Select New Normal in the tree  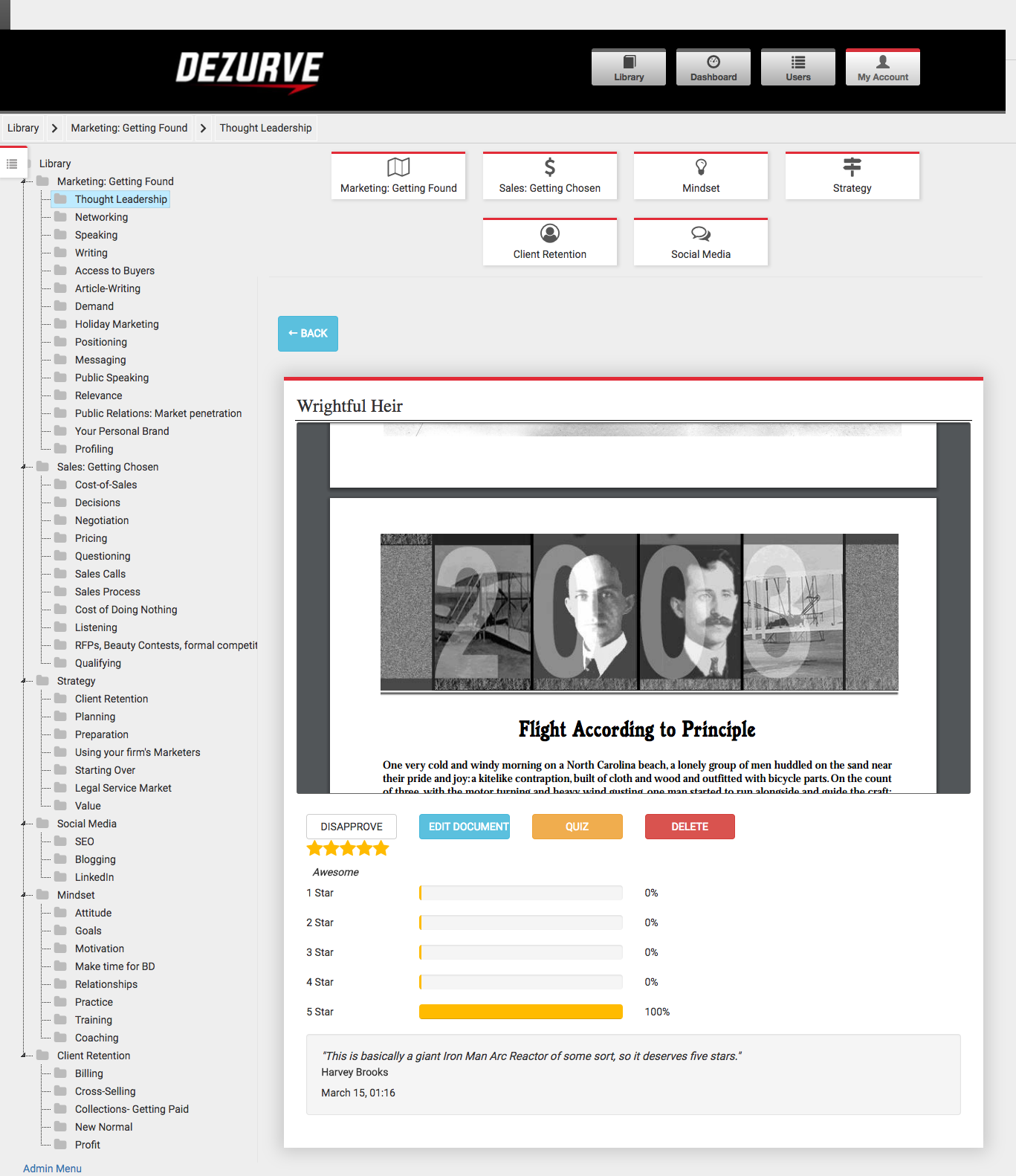click(x=104, y=1127)
